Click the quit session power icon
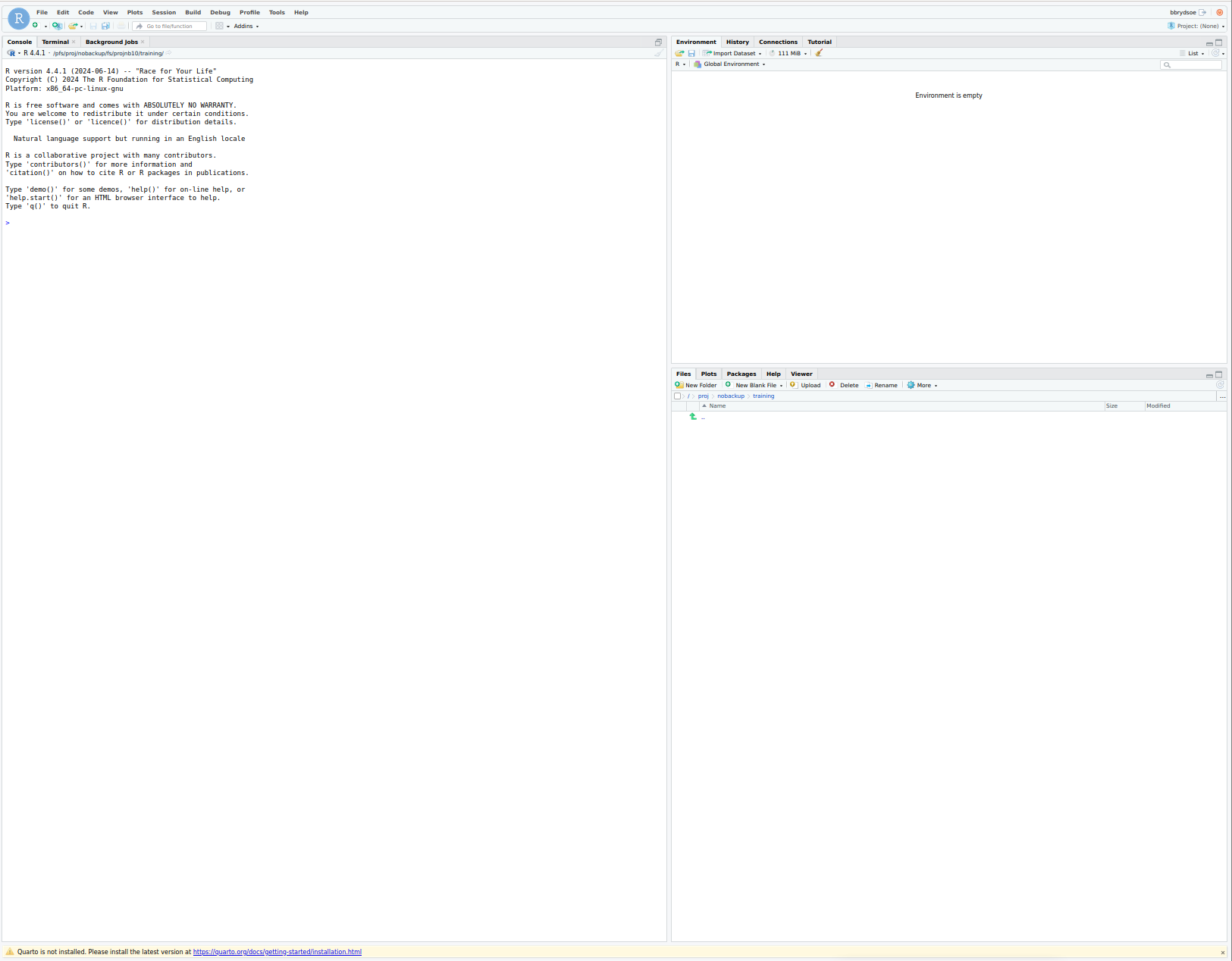Screen dimensions: 1232x961 (1220, 12)
